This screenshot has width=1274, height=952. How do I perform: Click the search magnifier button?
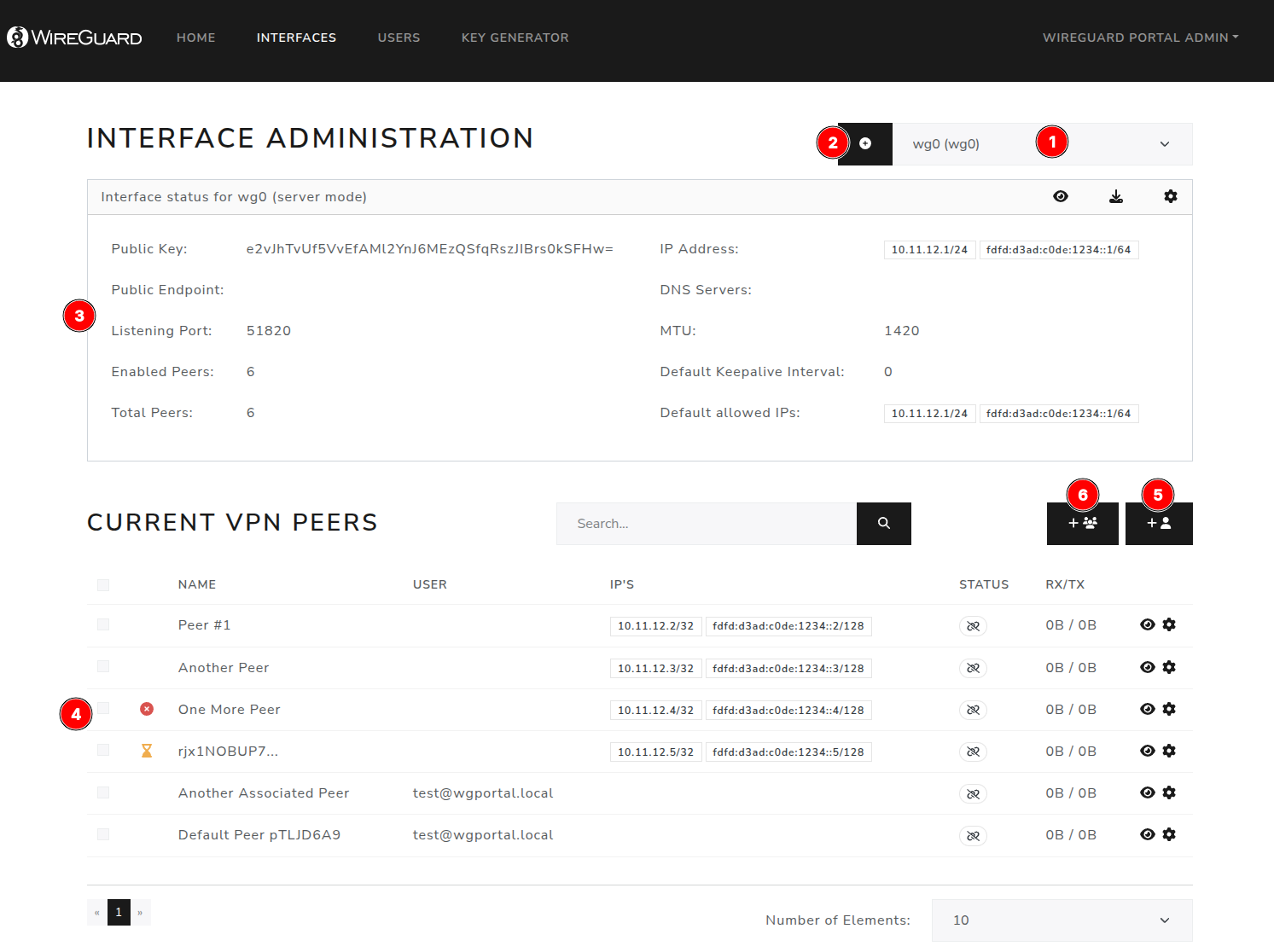coord(883,523)
